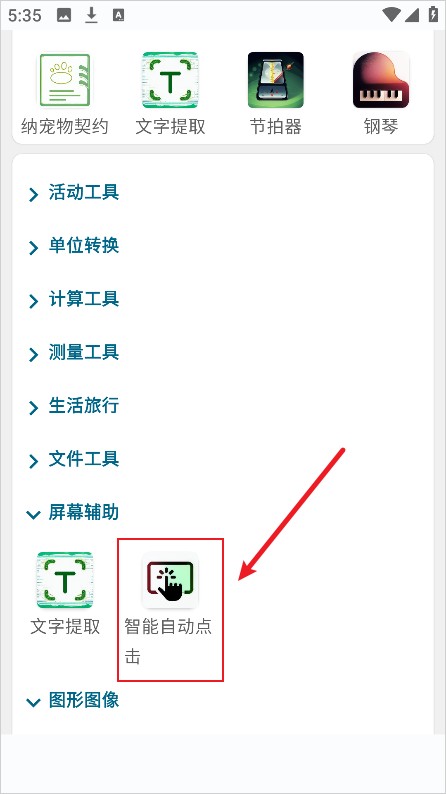Open the 钢琴 piano app icon
Viewport: 446px width, 794px height.
(381, 81)
